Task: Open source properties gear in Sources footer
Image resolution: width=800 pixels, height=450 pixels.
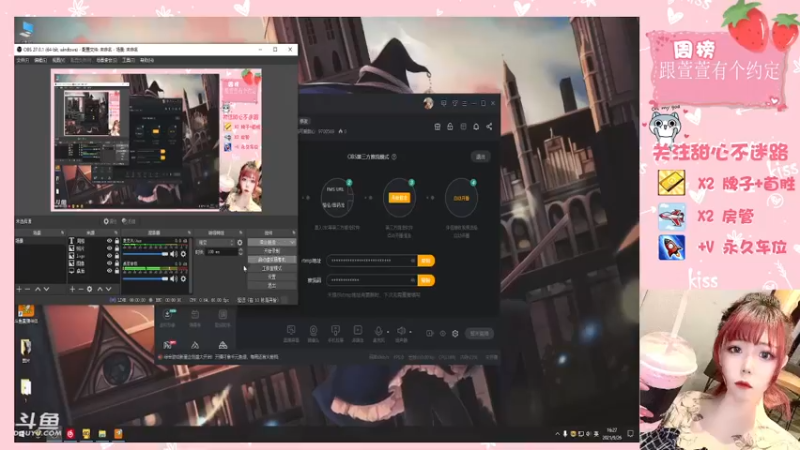Action: point(89,289)
